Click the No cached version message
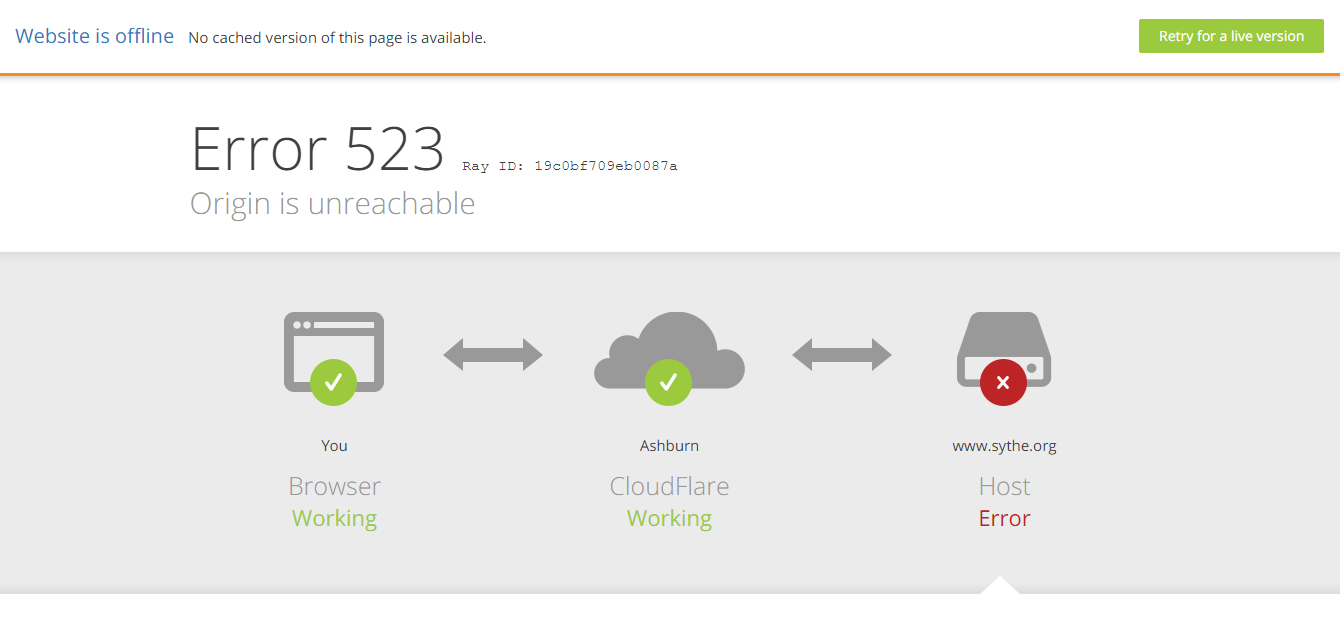The width and height of the screenshot is (1340, 620). [x=337, y=38]
